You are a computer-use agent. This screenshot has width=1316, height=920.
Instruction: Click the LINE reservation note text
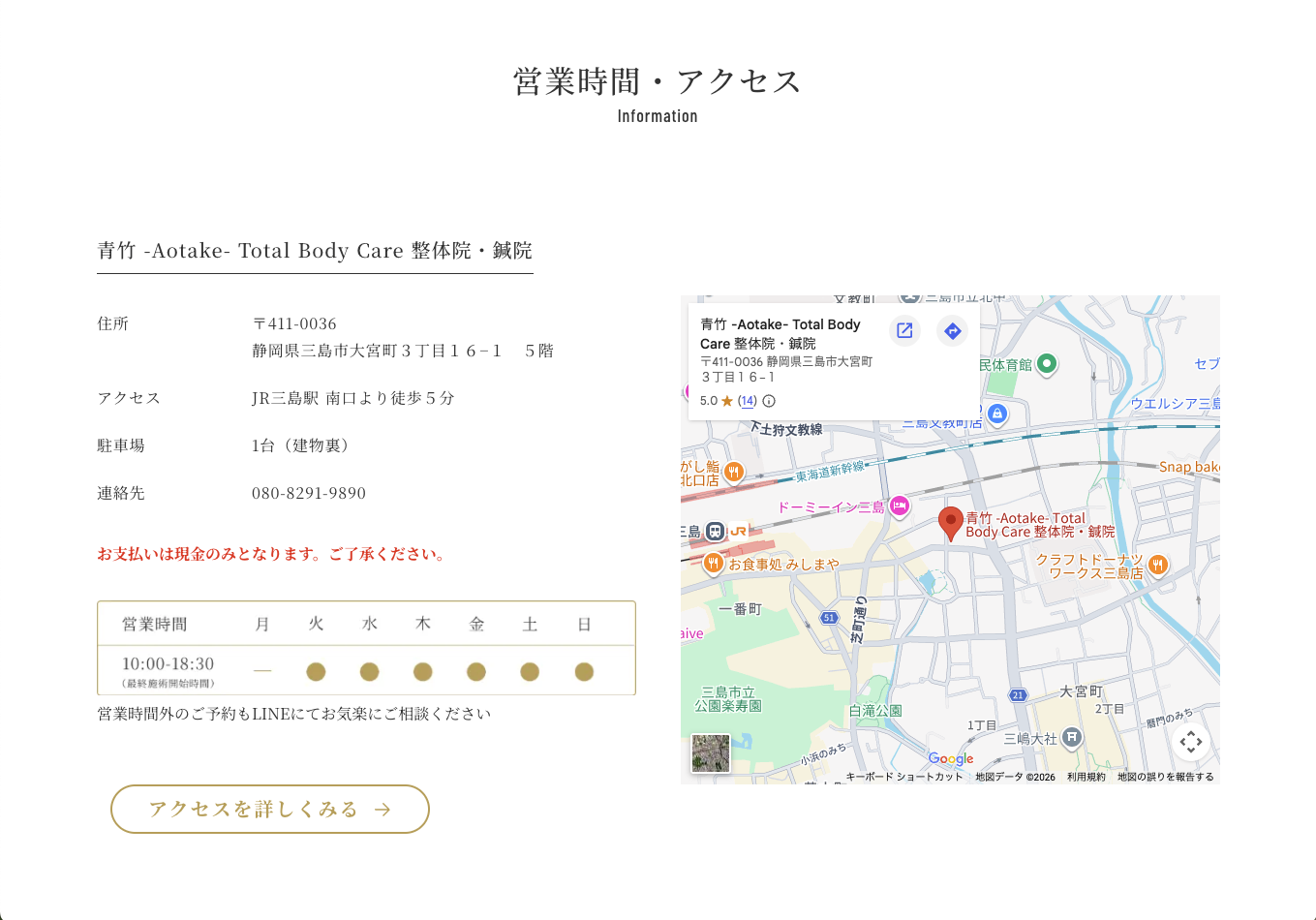[294, 714]
